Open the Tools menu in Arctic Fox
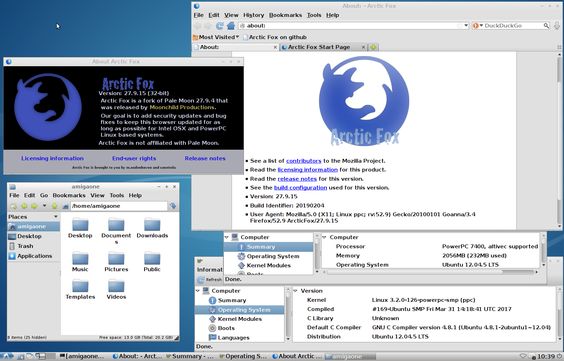 pyautogui.click(x=314, y=15)
